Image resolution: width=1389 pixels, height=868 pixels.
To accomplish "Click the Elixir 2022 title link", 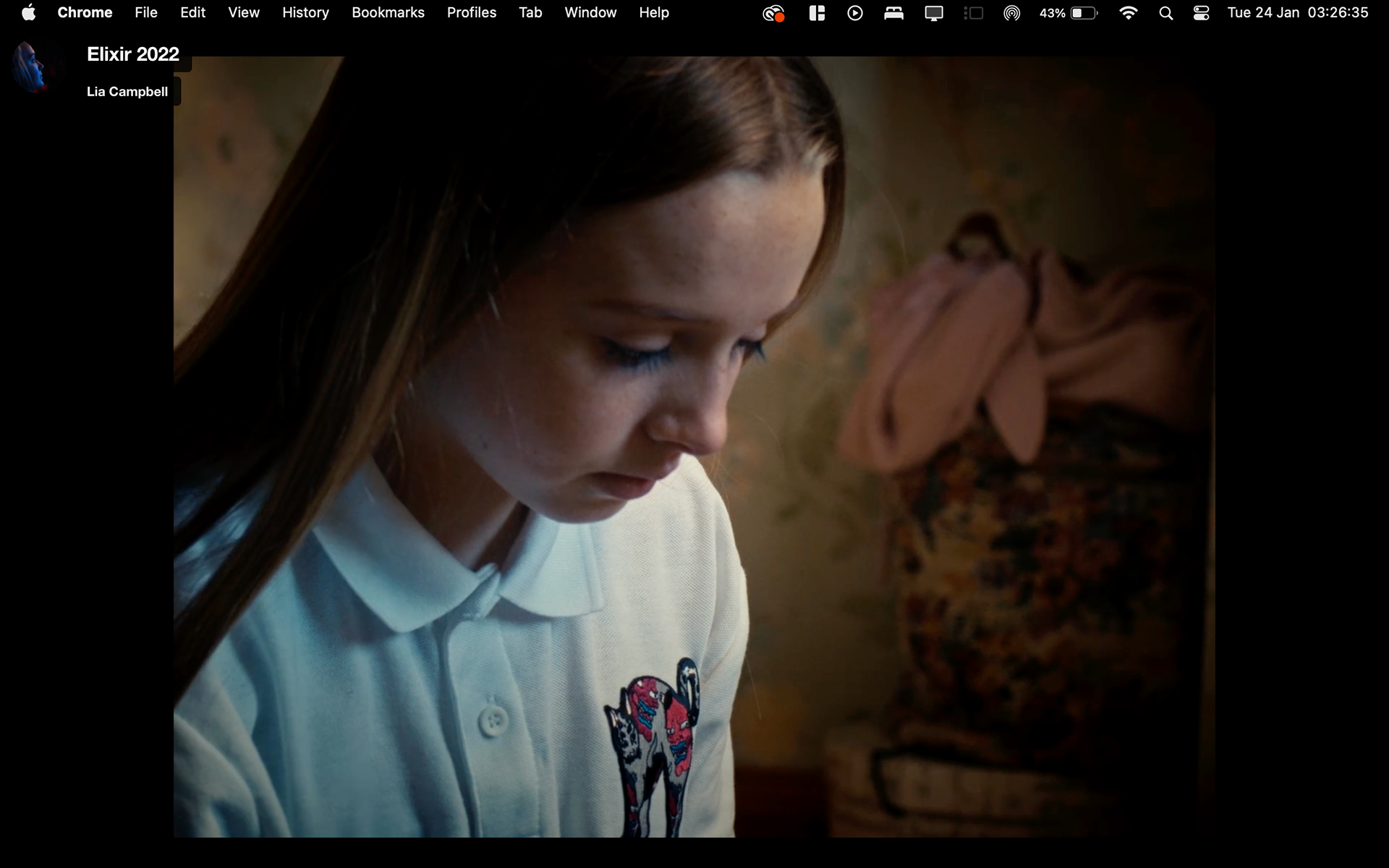I will pyautogui.click(x=133, y=54).
